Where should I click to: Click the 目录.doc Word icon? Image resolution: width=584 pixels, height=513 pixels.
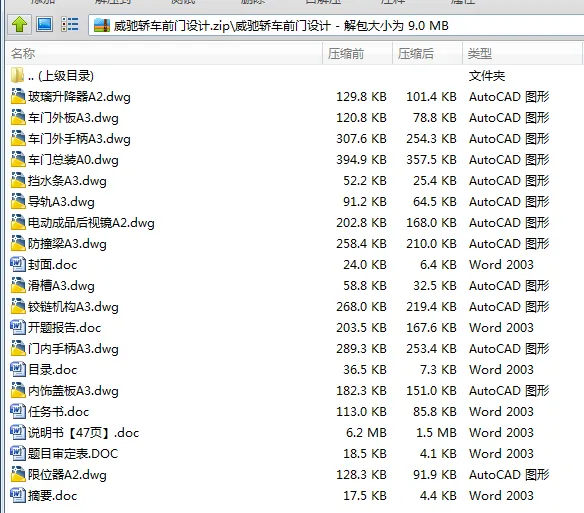pos(18,369)
